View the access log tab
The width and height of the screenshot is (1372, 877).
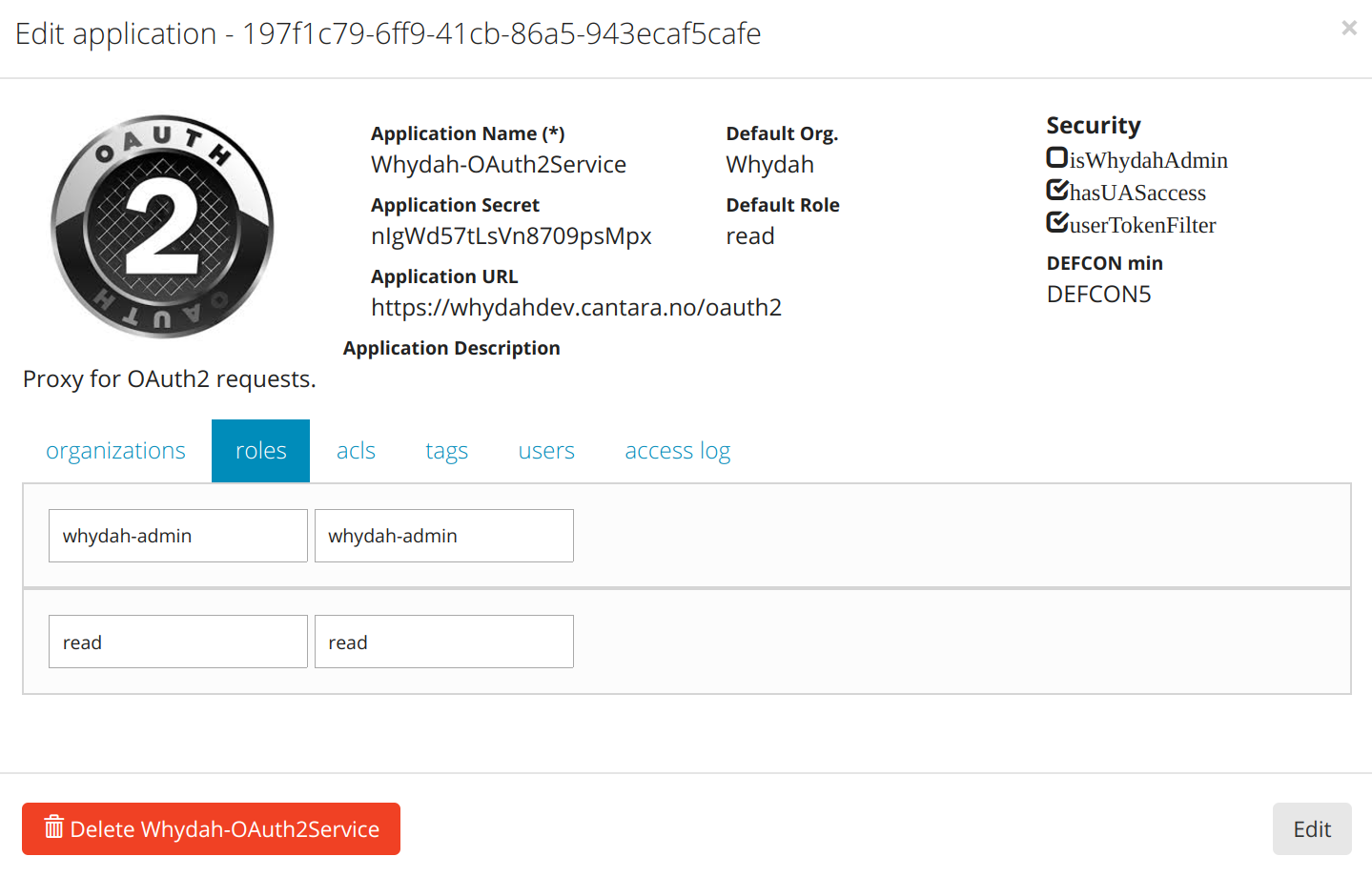677,451
